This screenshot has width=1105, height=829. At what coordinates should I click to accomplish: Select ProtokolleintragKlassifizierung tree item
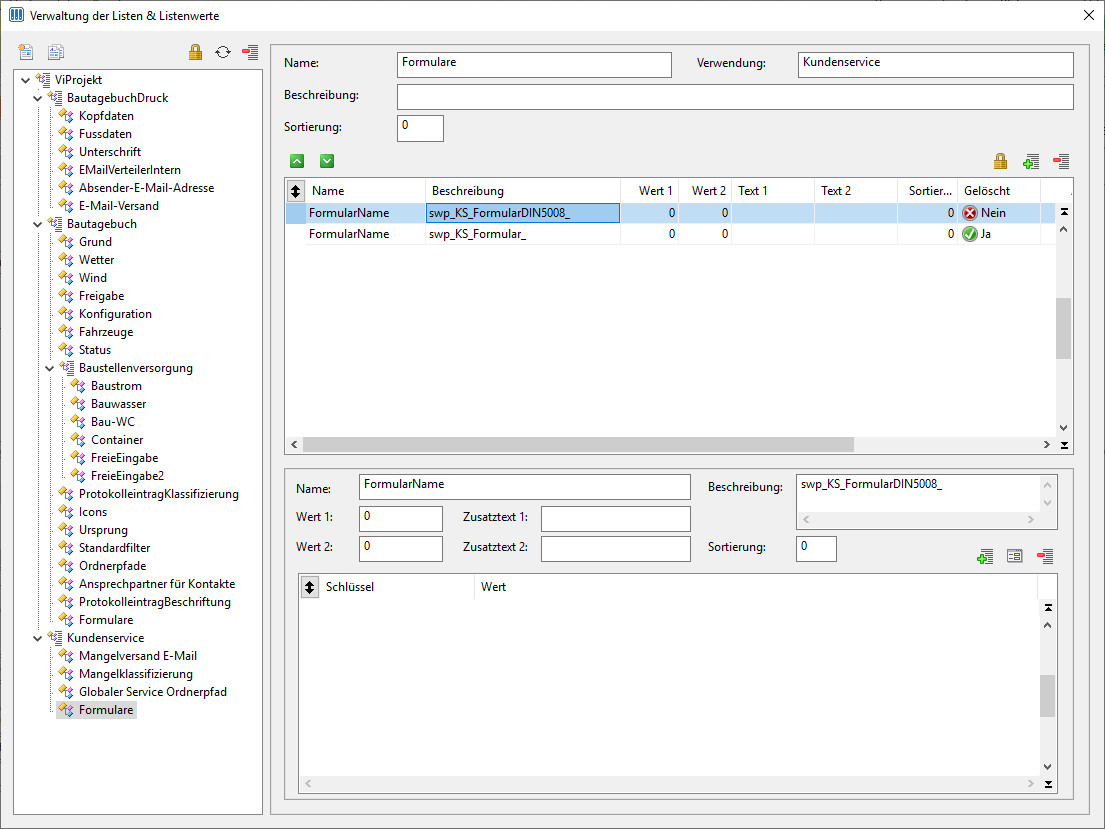(x=159, y=493)
